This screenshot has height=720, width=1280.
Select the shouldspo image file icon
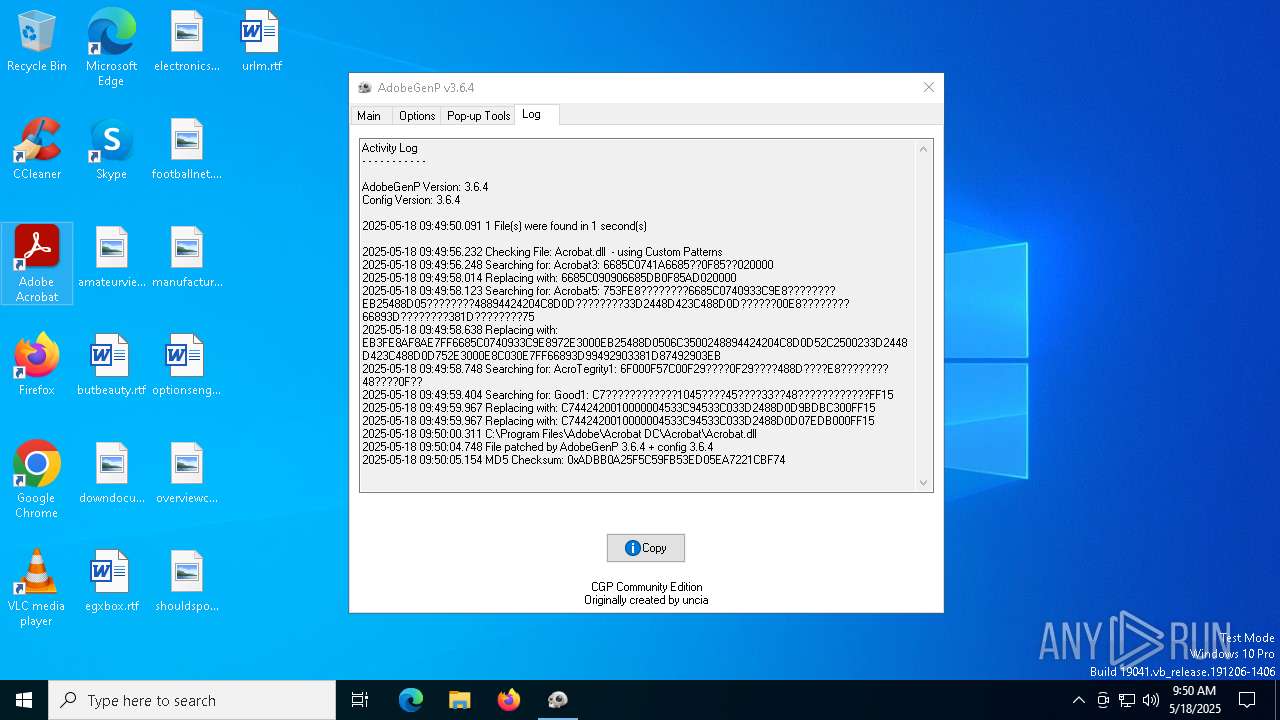(186, 581)
